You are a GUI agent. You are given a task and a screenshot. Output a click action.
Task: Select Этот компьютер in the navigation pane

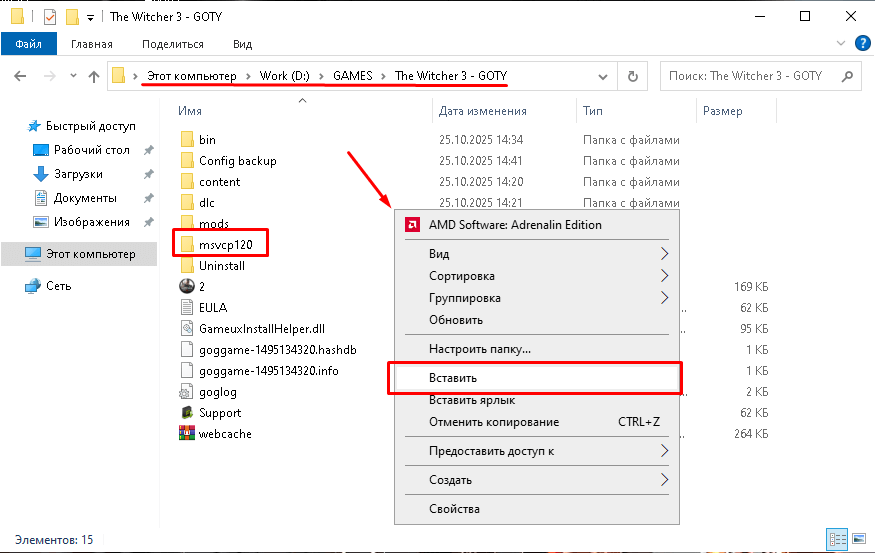pyautogui.click(x=90, y=254)
